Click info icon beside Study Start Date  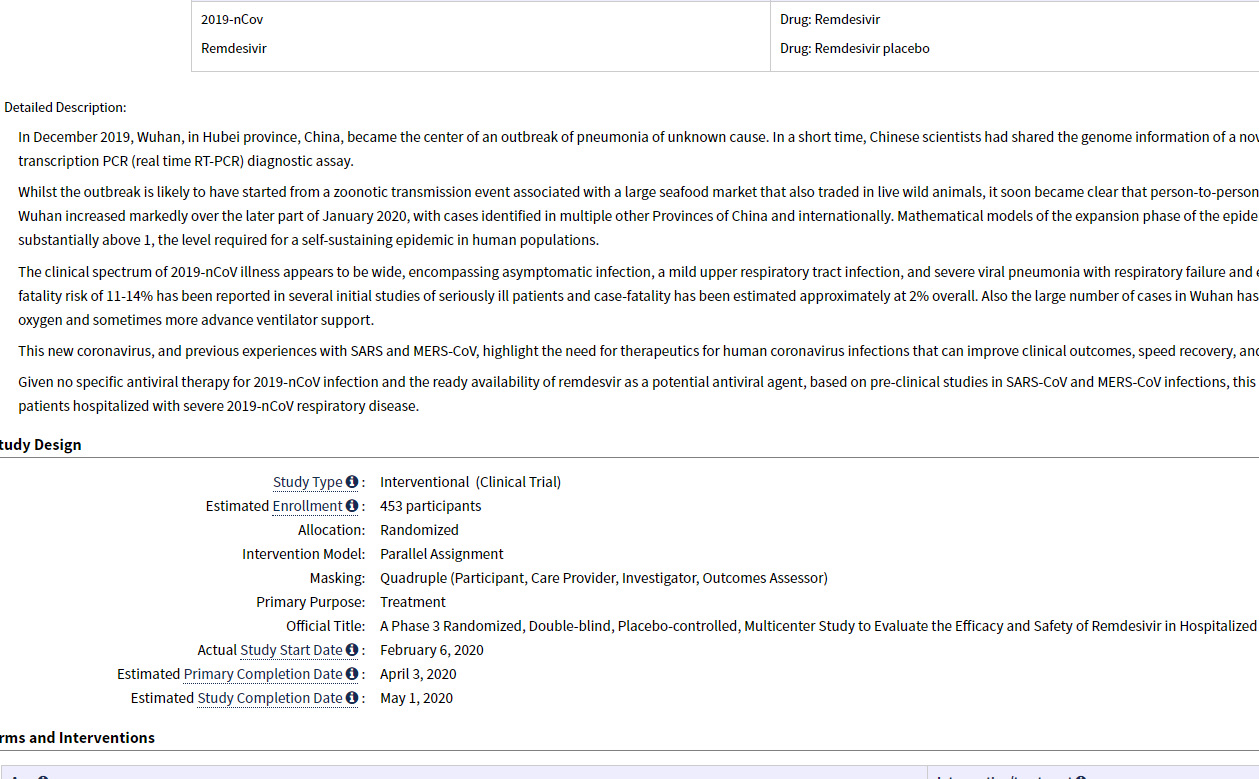pos(352,650)
